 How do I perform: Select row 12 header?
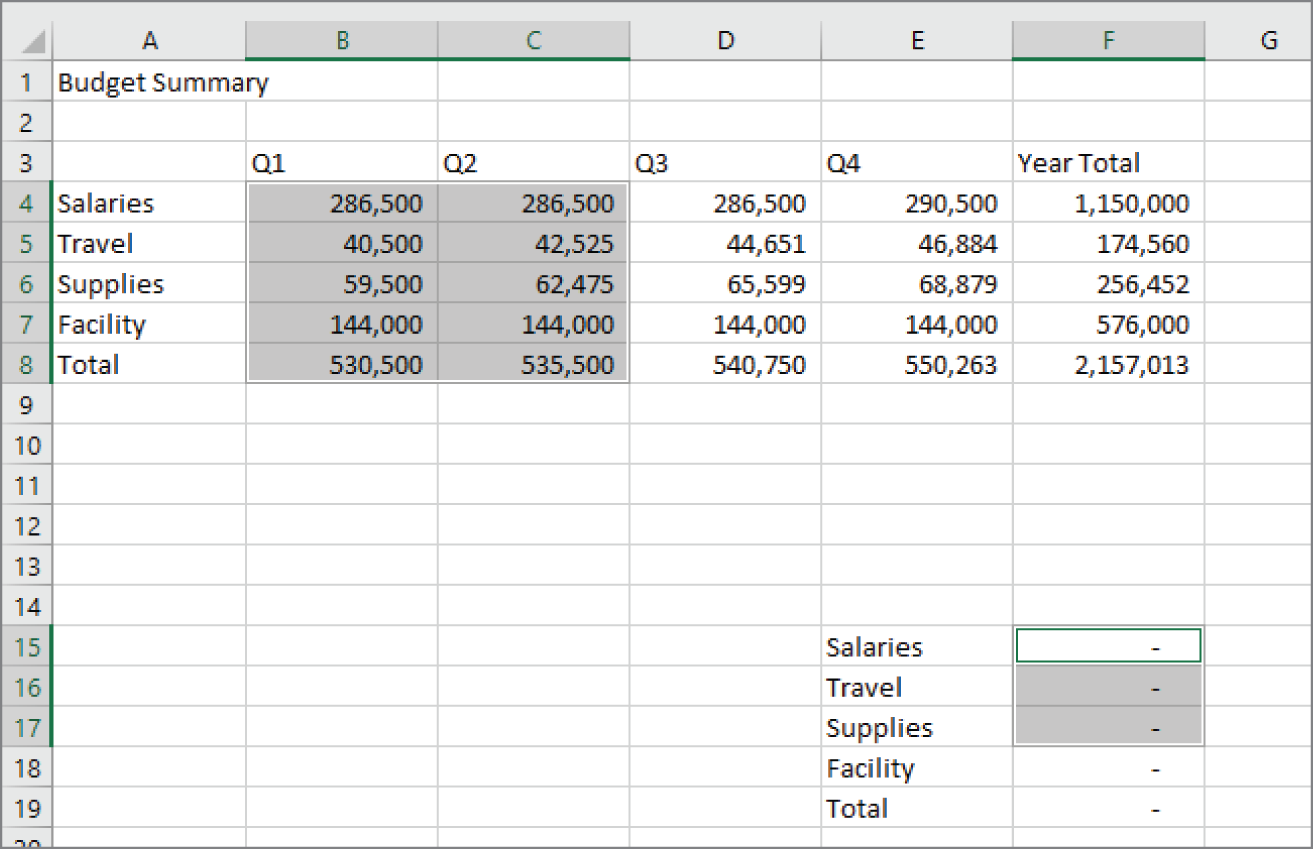(x=27, y=525)
